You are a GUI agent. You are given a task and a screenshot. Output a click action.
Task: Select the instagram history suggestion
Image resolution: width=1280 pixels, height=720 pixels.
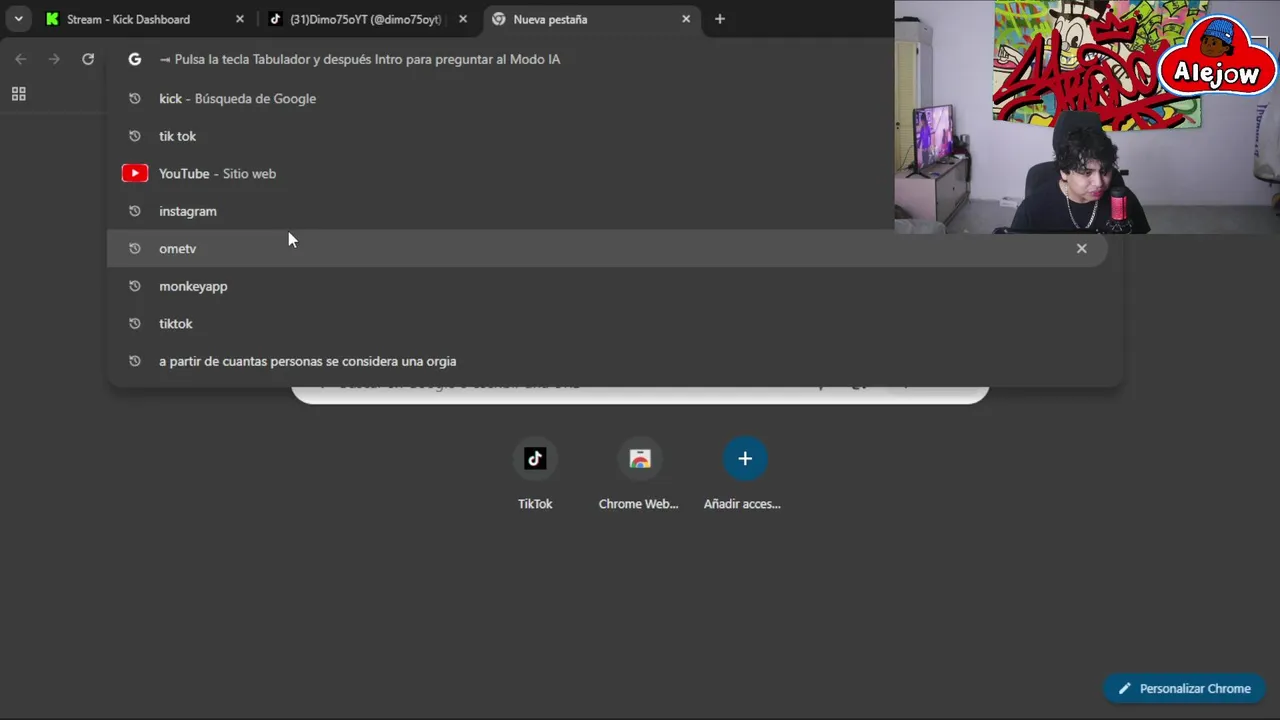[615, 211]
